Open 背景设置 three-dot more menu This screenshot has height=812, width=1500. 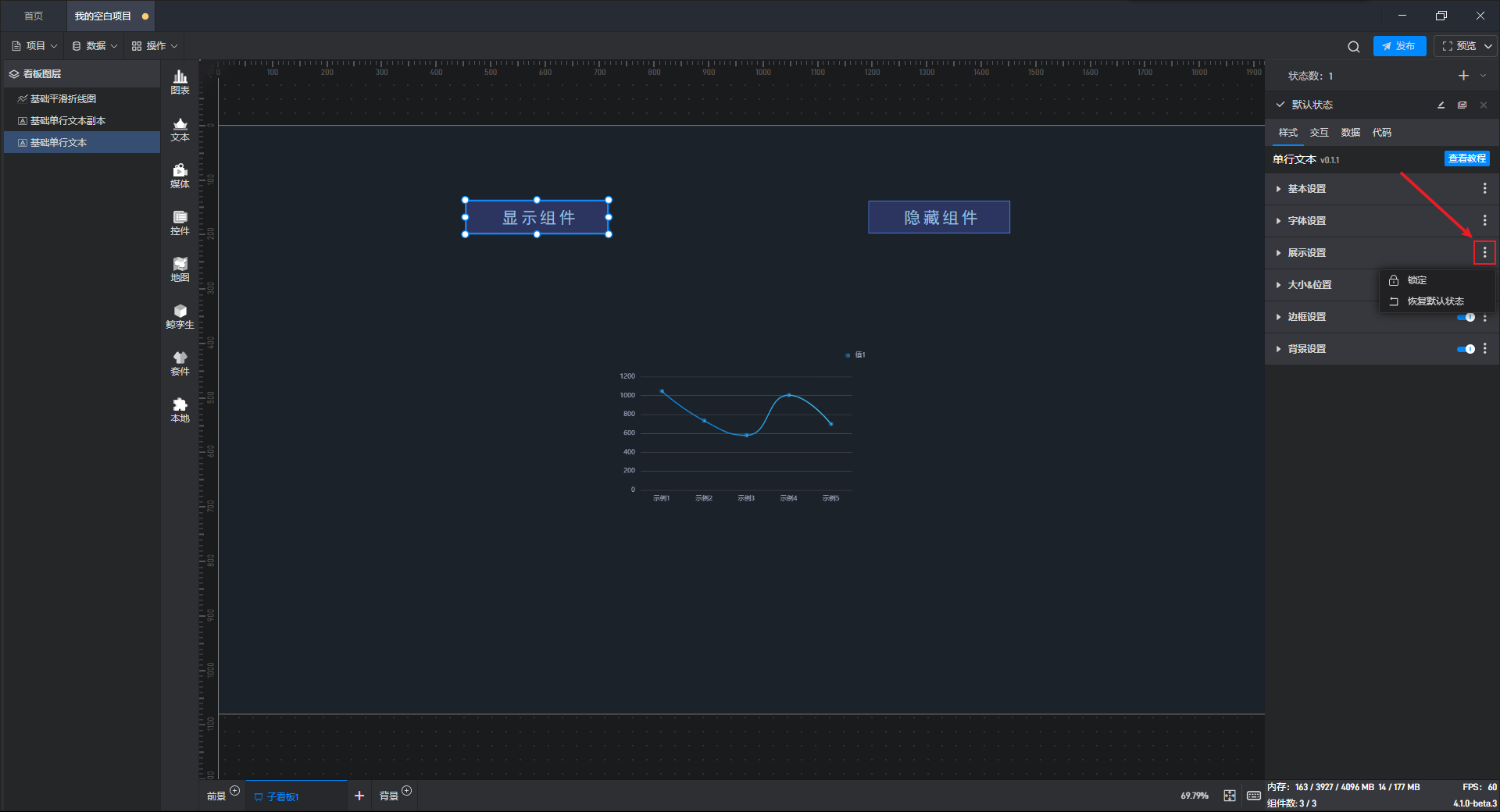click(x=1485, y=349)
